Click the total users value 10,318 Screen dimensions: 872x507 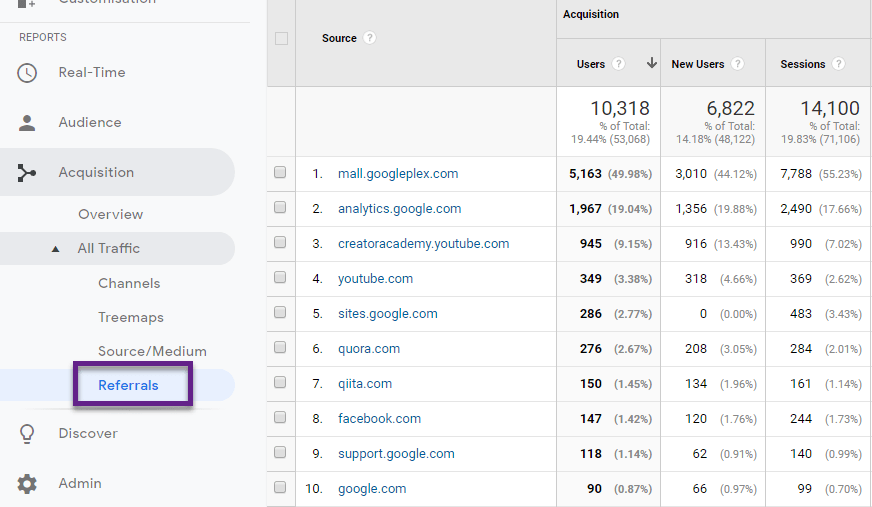620,108
